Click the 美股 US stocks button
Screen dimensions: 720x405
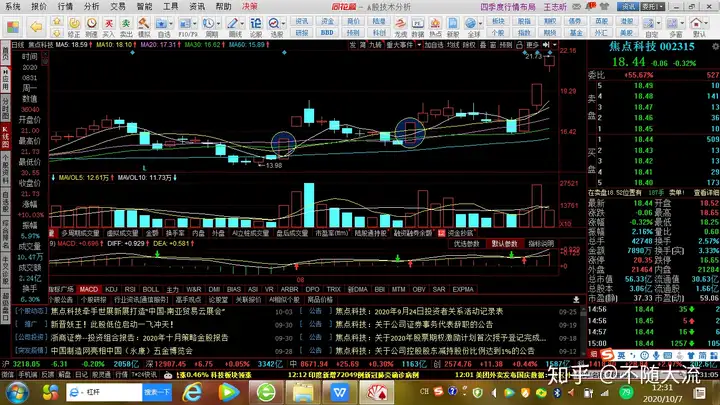click(626, 33)
